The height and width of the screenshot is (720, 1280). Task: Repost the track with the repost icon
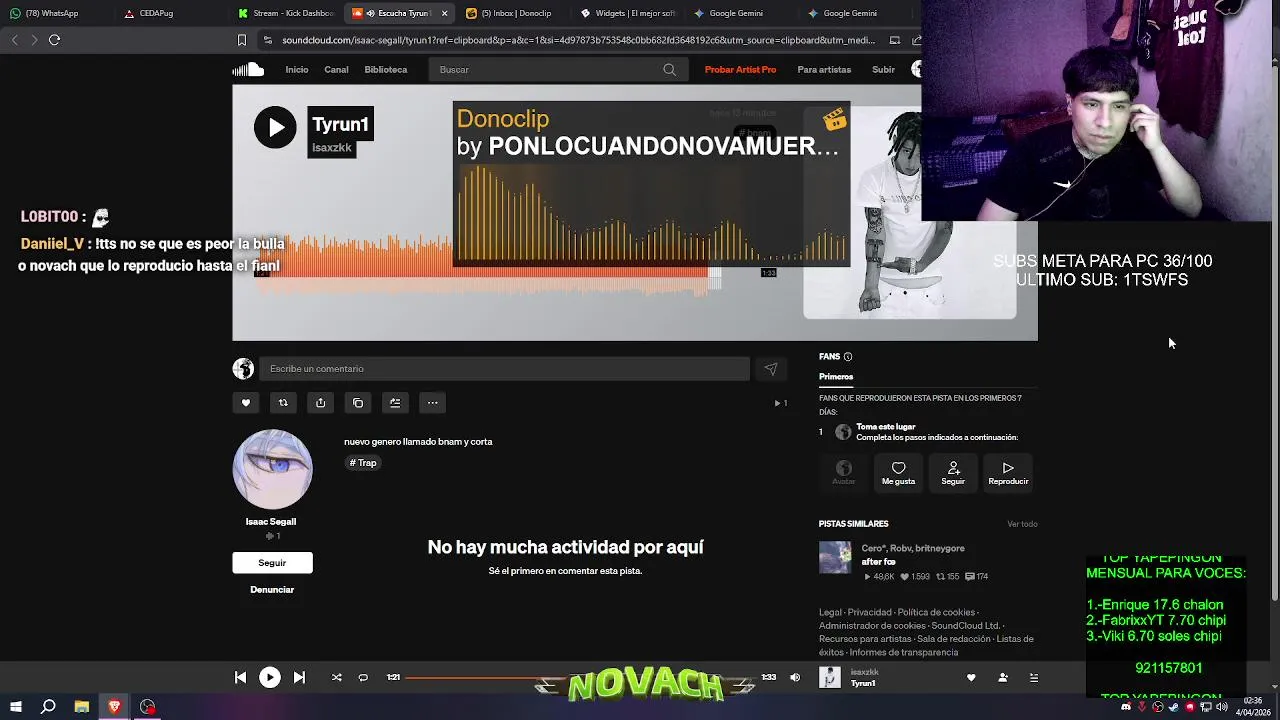[x=283, y=403]
